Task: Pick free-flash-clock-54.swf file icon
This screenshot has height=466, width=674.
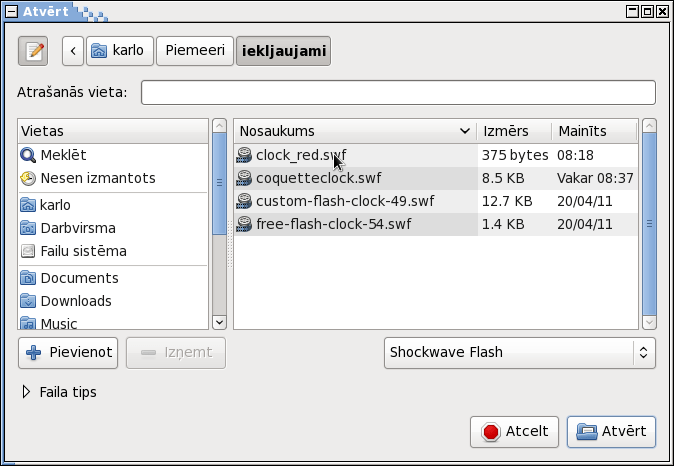Action: [244, 224]
